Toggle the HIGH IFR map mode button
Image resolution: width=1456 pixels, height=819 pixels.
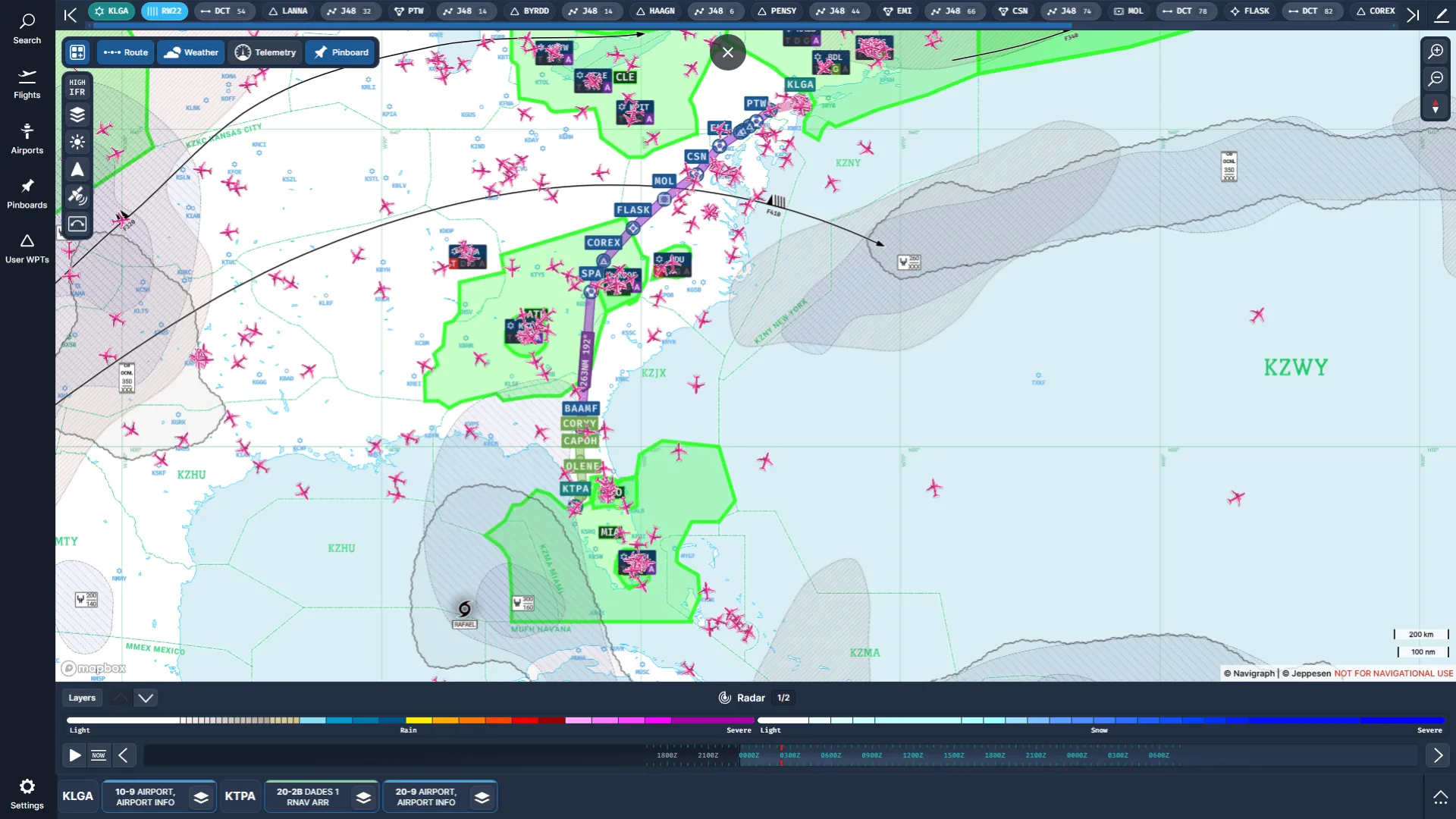click(x=77, y=87)
